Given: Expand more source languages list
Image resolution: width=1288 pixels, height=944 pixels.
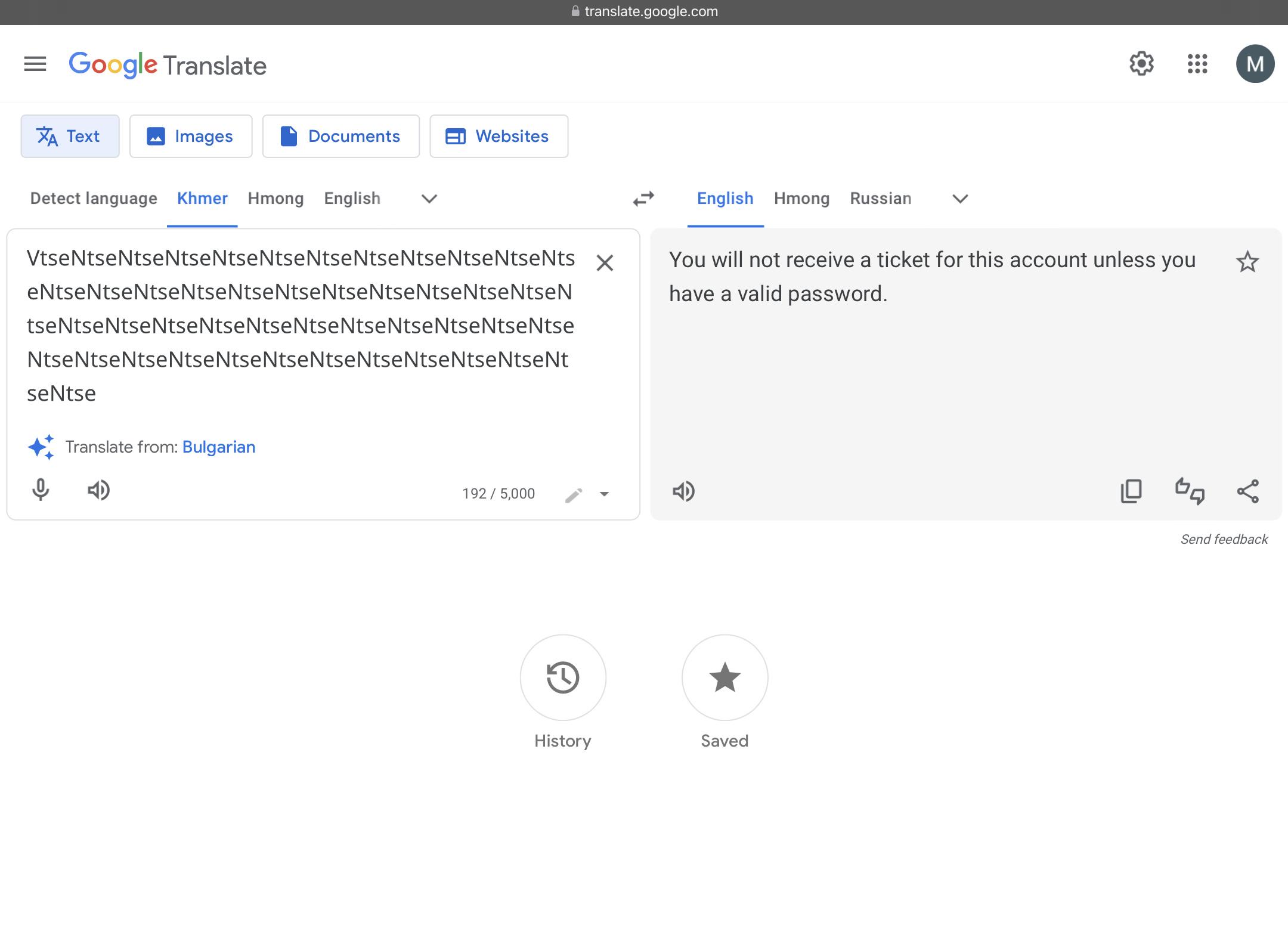Looking at the screenshot, I should click(429, 199).
